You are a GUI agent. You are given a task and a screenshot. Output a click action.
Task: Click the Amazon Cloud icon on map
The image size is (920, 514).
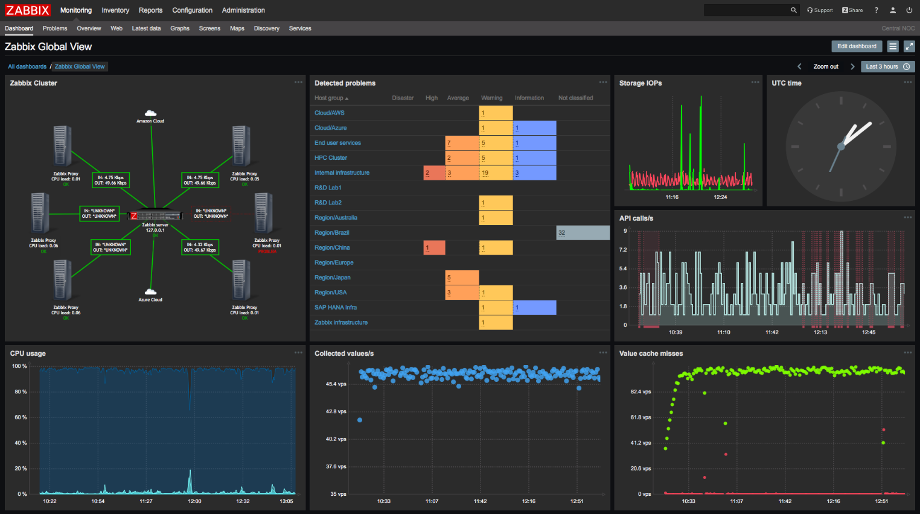click(151, 113)
